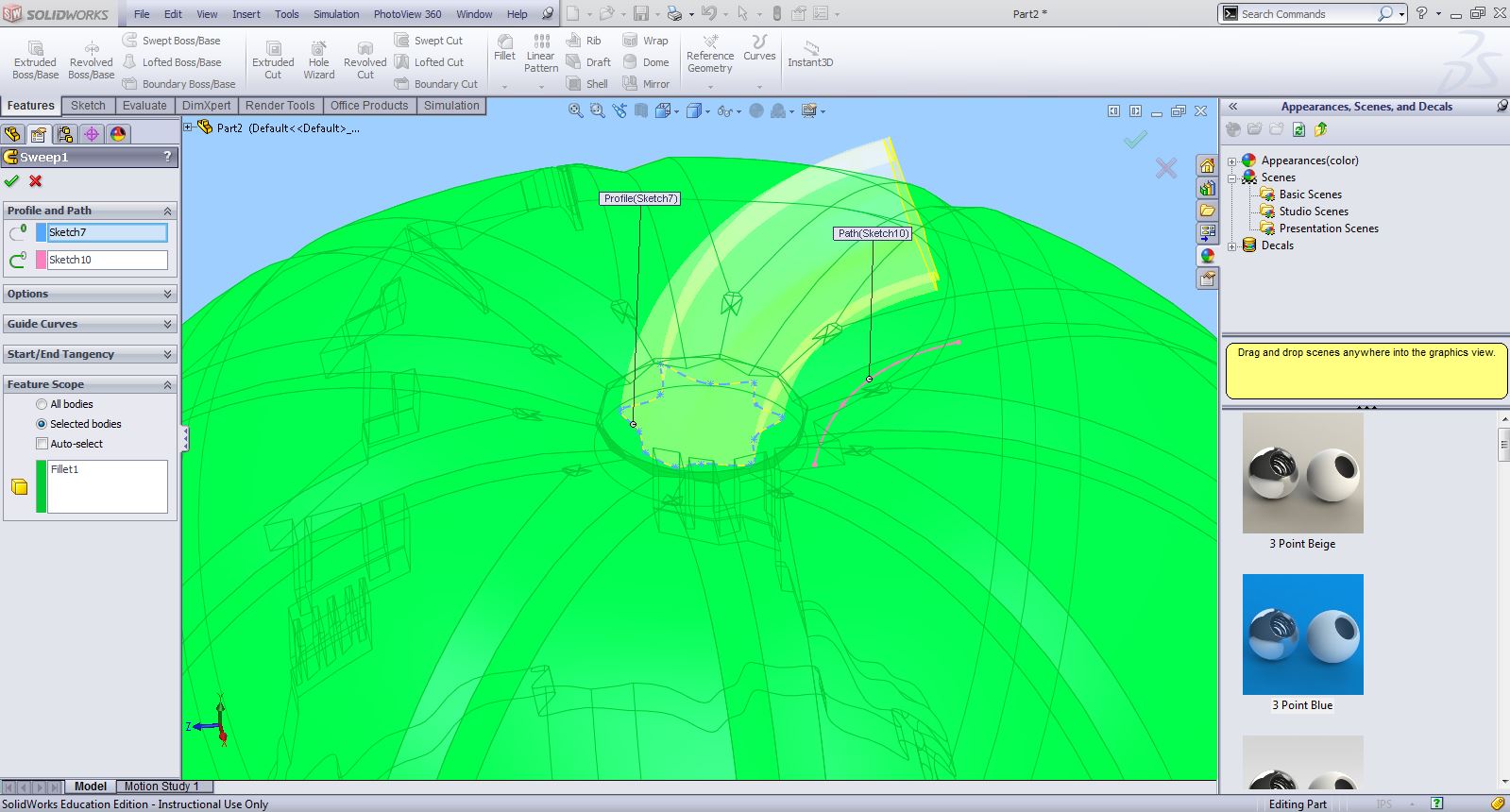This screenshot has height=812, width=1510.
Task: Choose the Lofted Cut feature
Action: tap(429, 62)
